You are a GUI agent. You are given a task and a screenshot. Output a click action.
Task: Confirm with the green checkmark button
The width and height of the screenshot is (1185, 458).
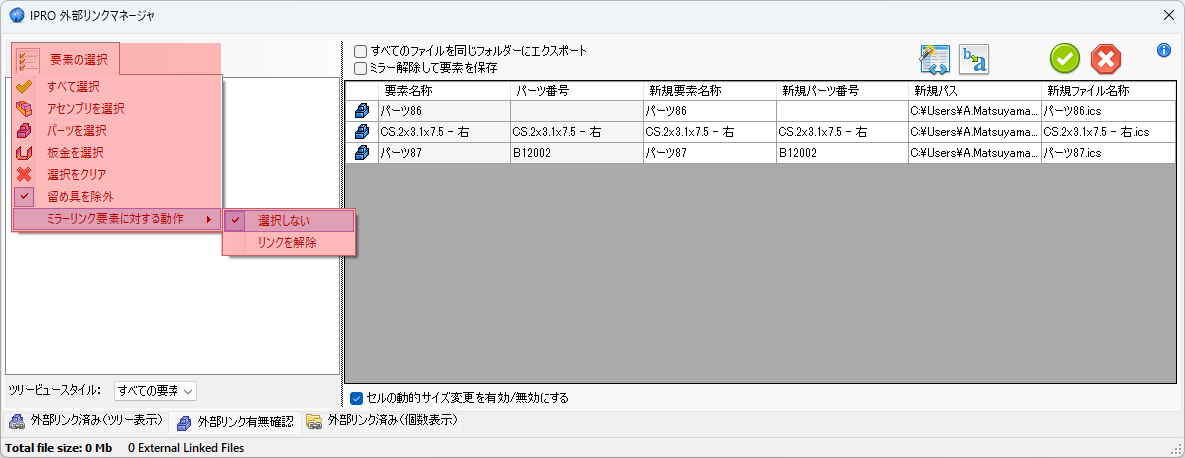(x=1064, y=59)
